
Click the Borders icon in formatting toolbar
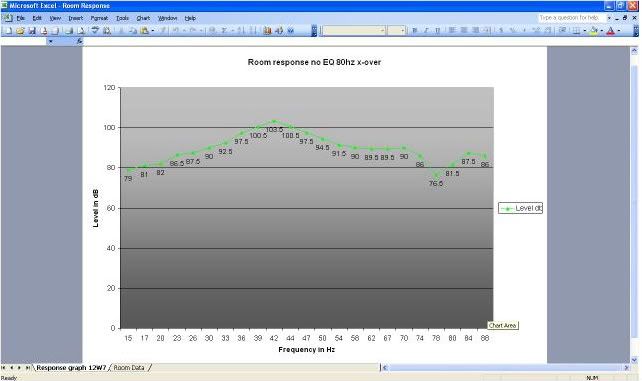[576, 31]
